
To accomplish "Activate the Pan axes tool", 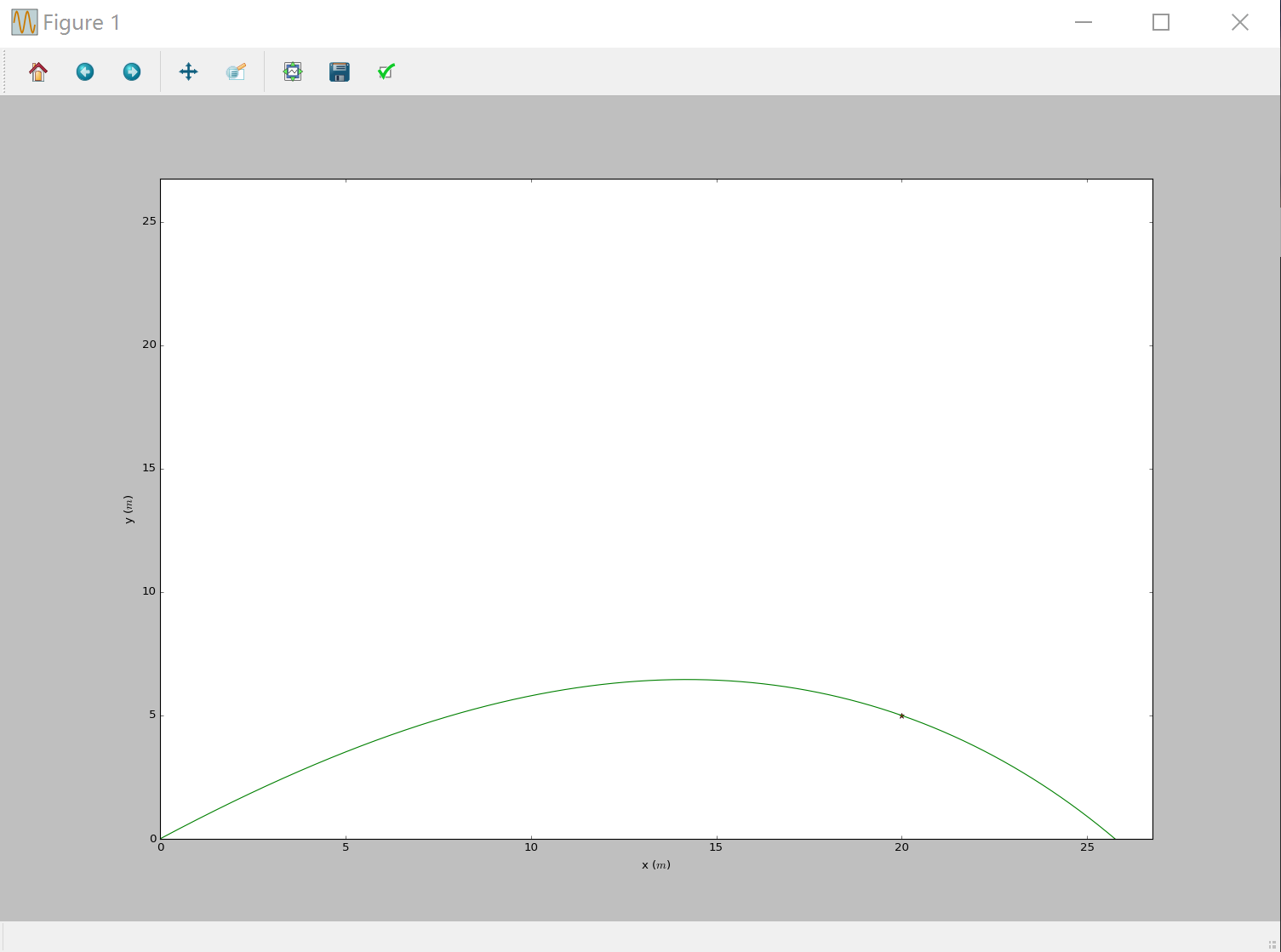I will point(189,71).
